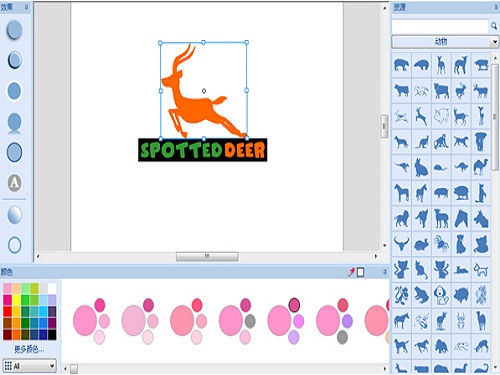This screenshot has height=375, width=500.
Task: Click the canvas horizontal scrollbar thumb
Action: tap(207, 256)
